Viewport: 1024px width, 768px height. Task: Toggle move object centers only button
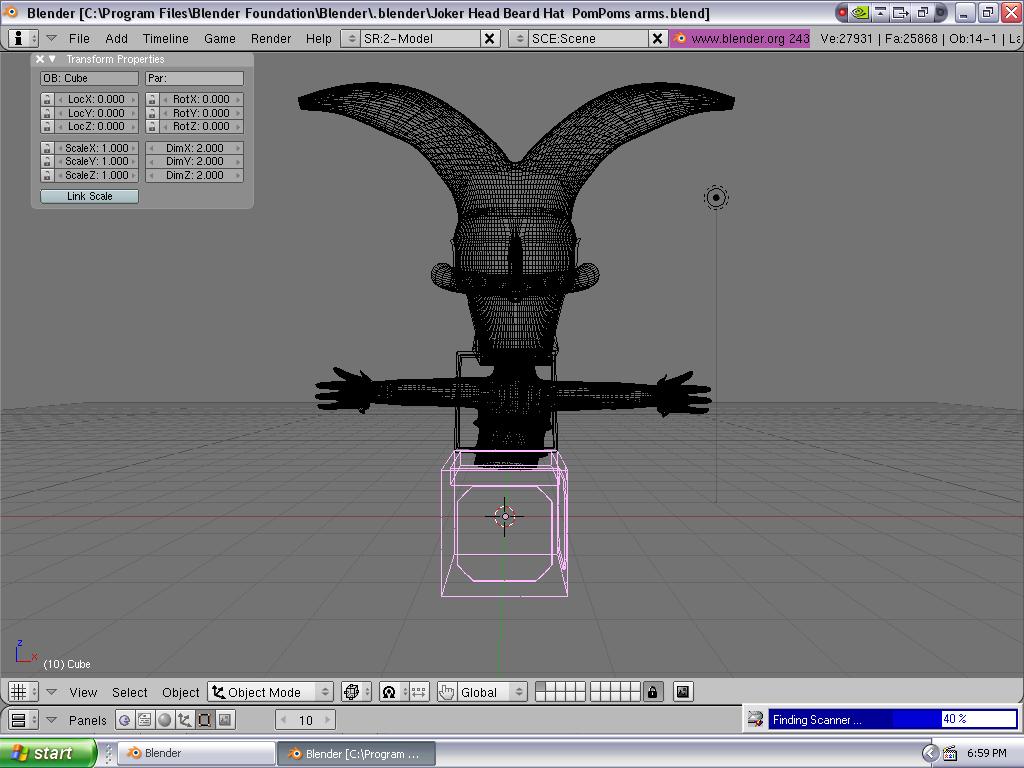tap(419, 692)
